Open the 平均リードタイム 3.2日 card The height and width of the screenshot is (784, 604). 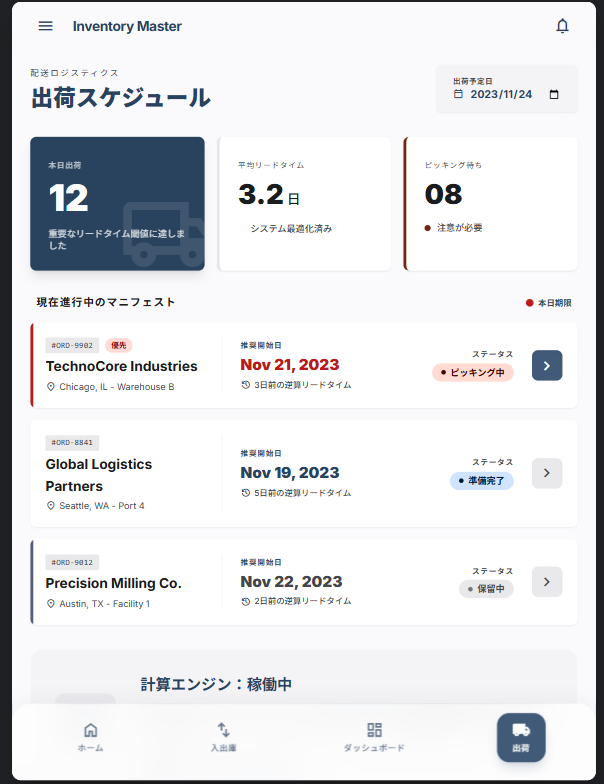(304, 204)
